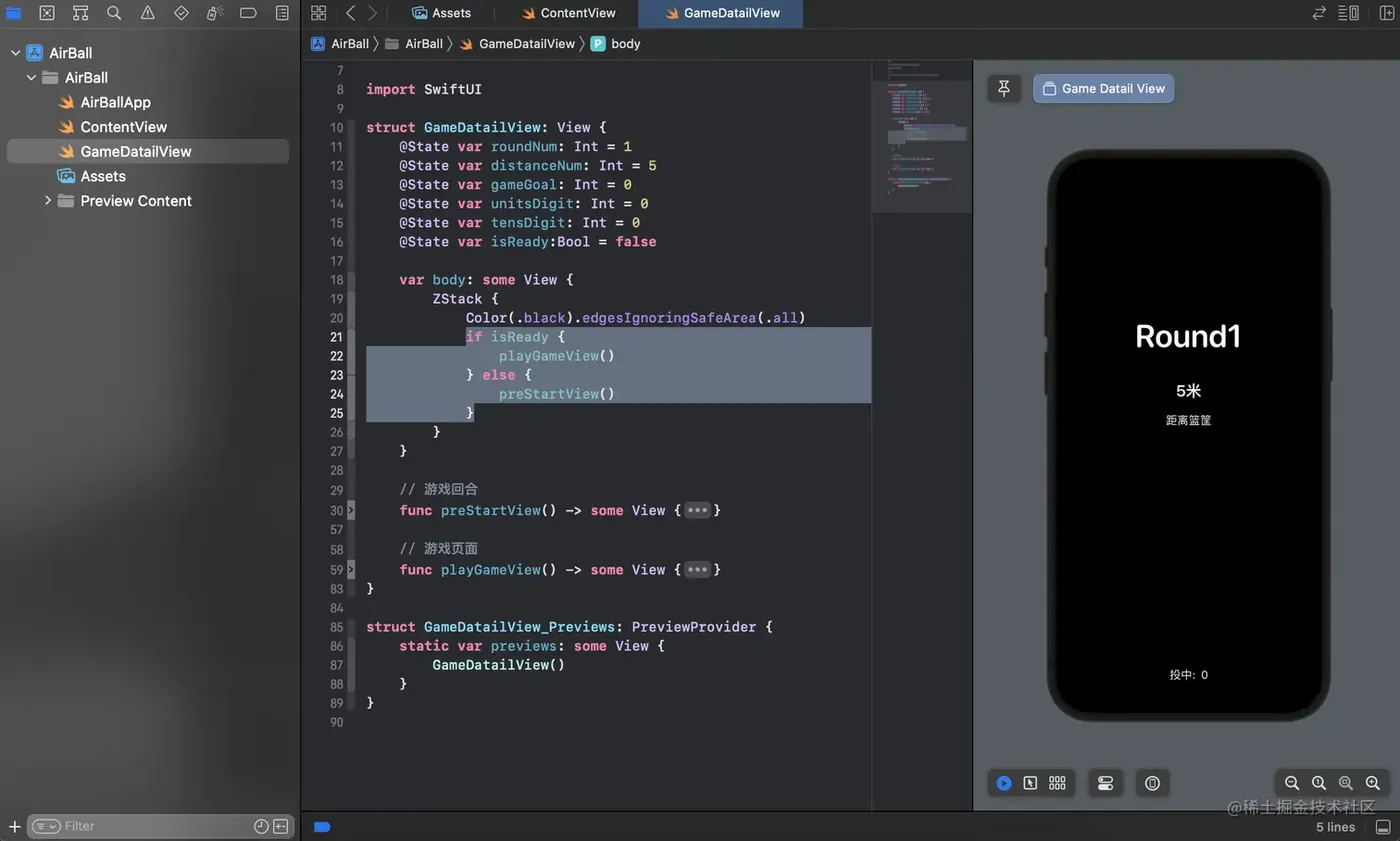Switch to the Assets editor tab
Screen dimensions: 1400x841
click(441, 13)
